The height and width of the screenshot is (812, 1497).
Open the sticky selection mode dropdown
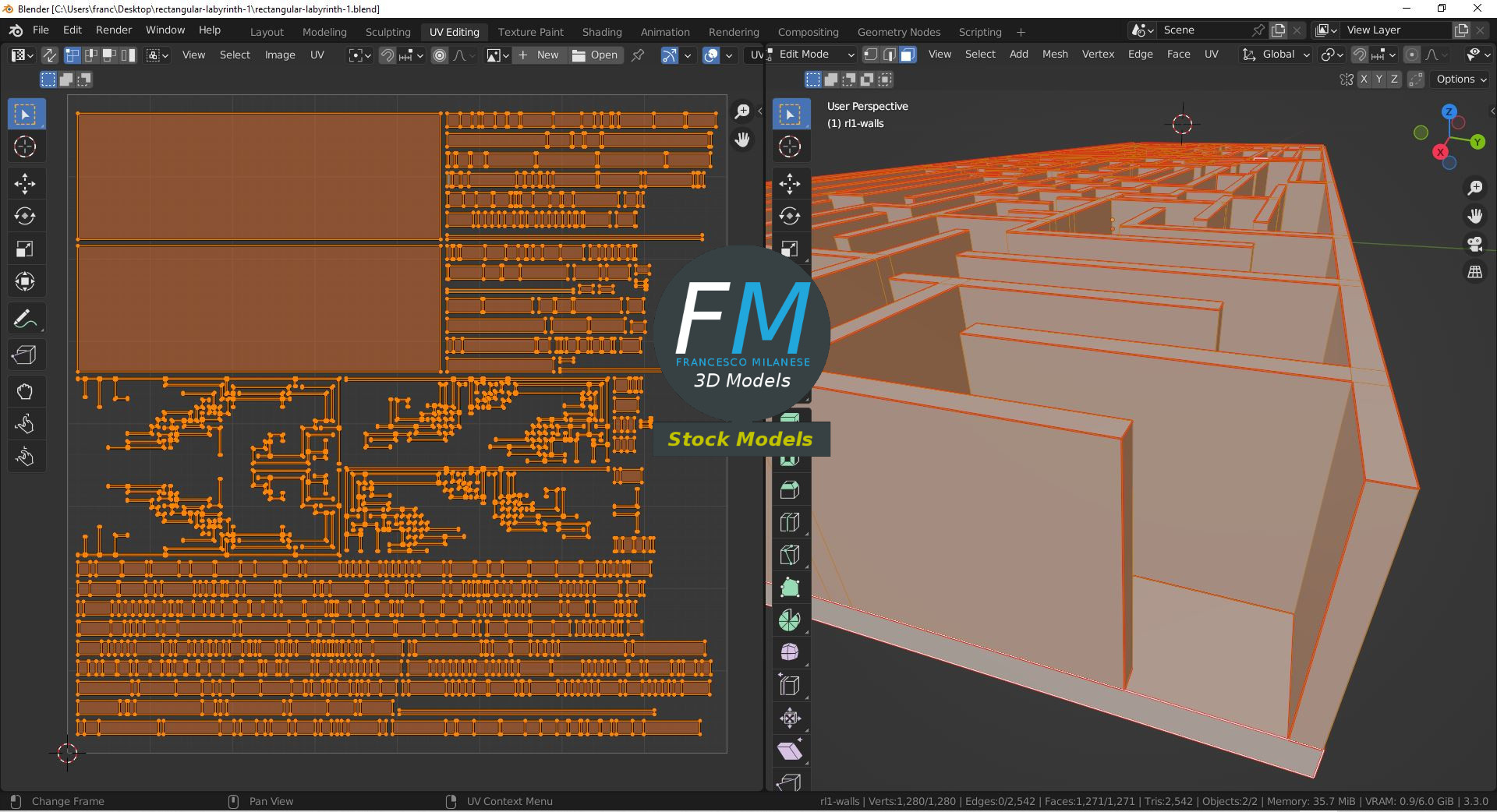point(157,55)
